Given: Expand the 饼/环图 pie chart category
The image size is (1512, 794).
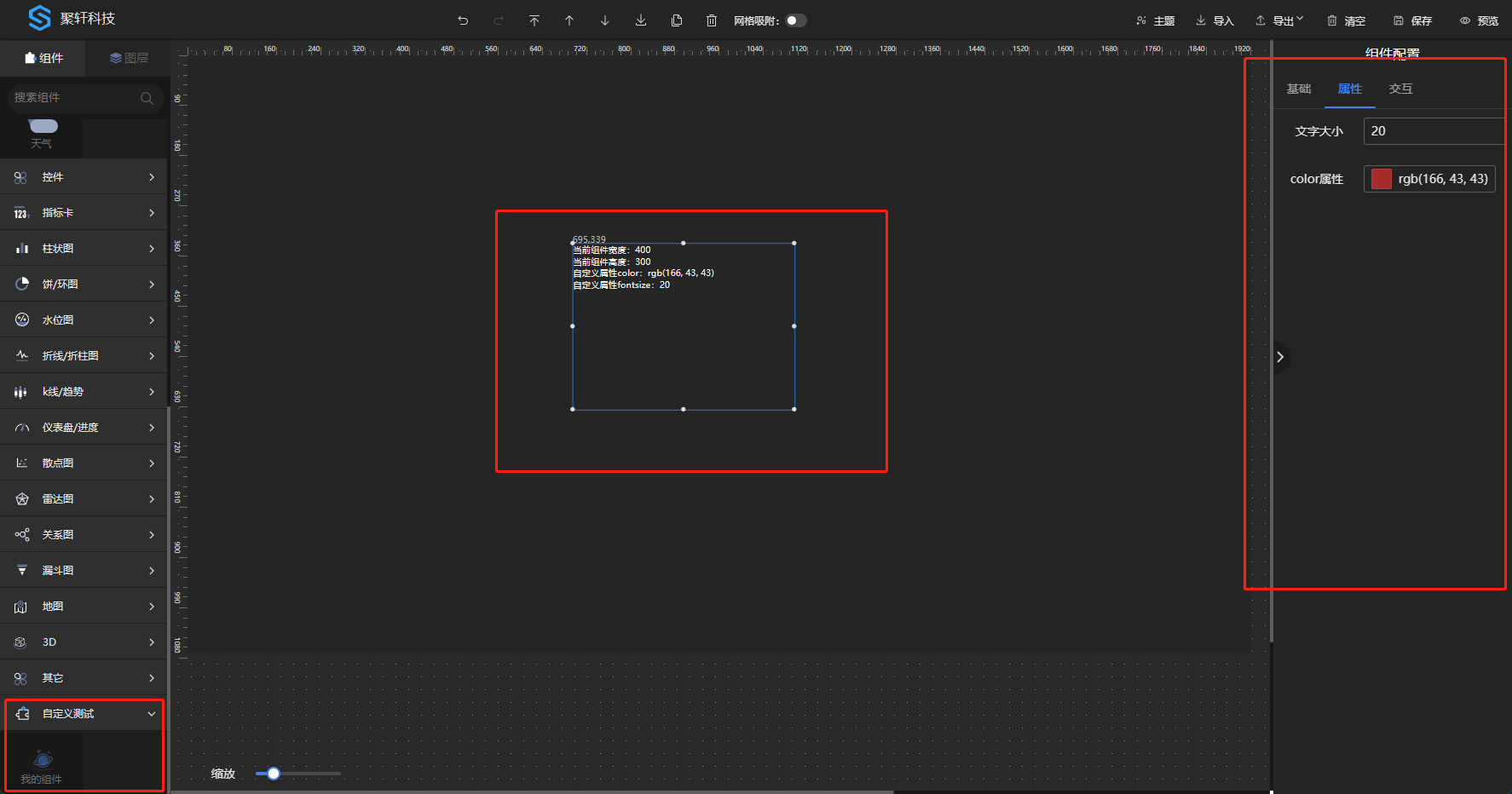Looking at the screenshot, I should point(84,285).
